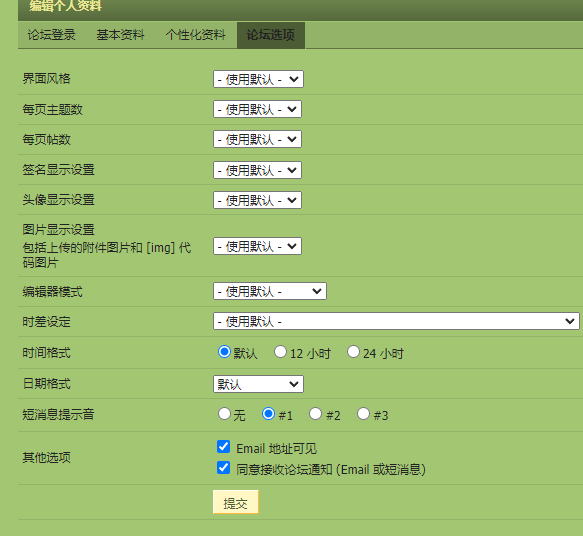Toggle 同意接收论坛通知 checkbox

click(223, 468)
